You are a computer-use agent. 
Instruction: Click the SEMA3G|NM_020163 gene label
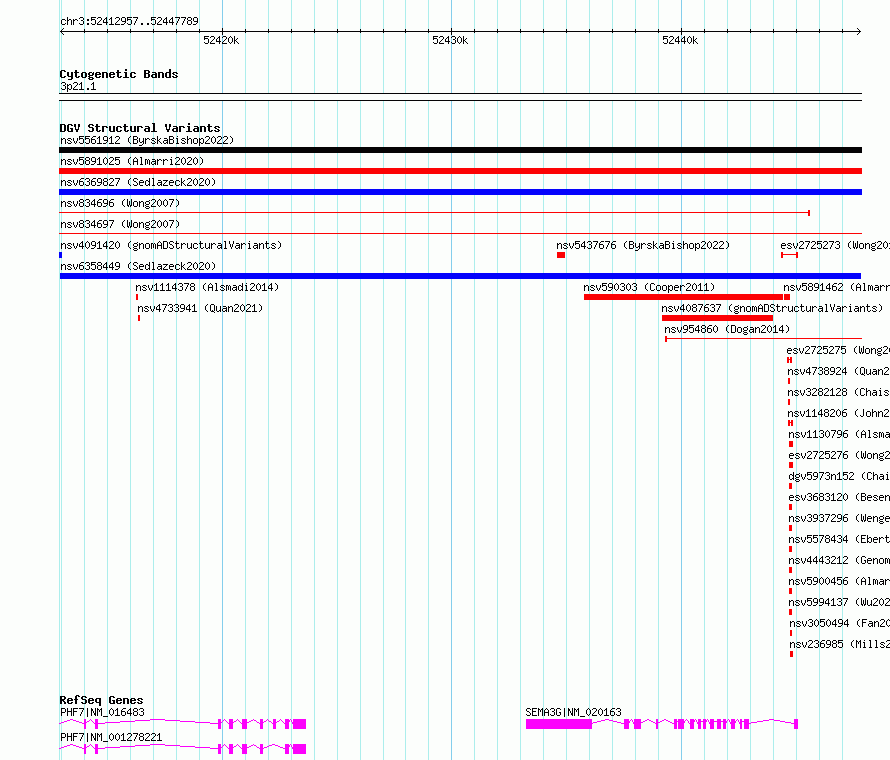click(x=573, y=712)
